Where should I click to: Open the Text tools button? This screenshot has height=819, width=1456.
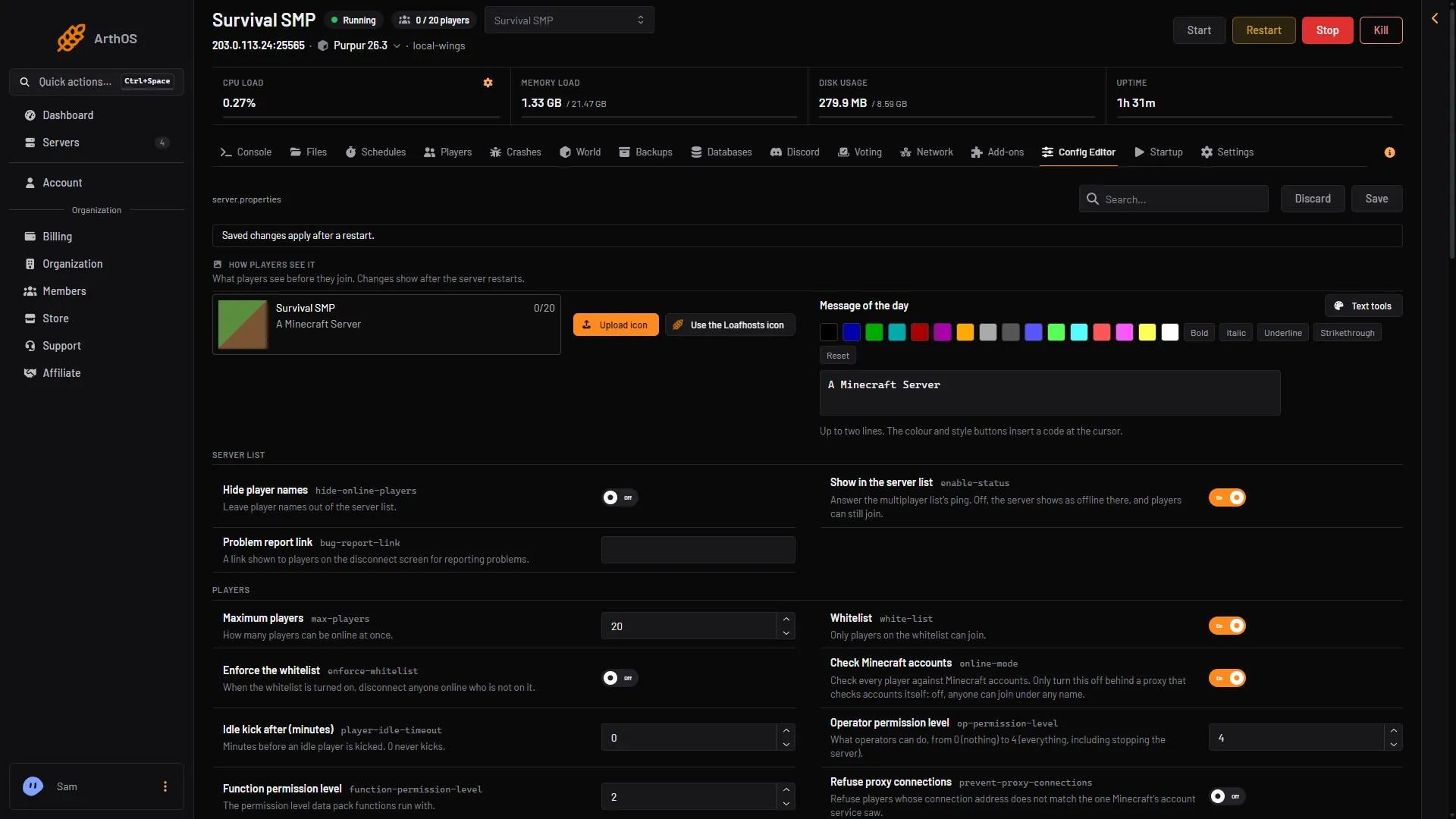pyautogui.click(x=1363, y=306)
